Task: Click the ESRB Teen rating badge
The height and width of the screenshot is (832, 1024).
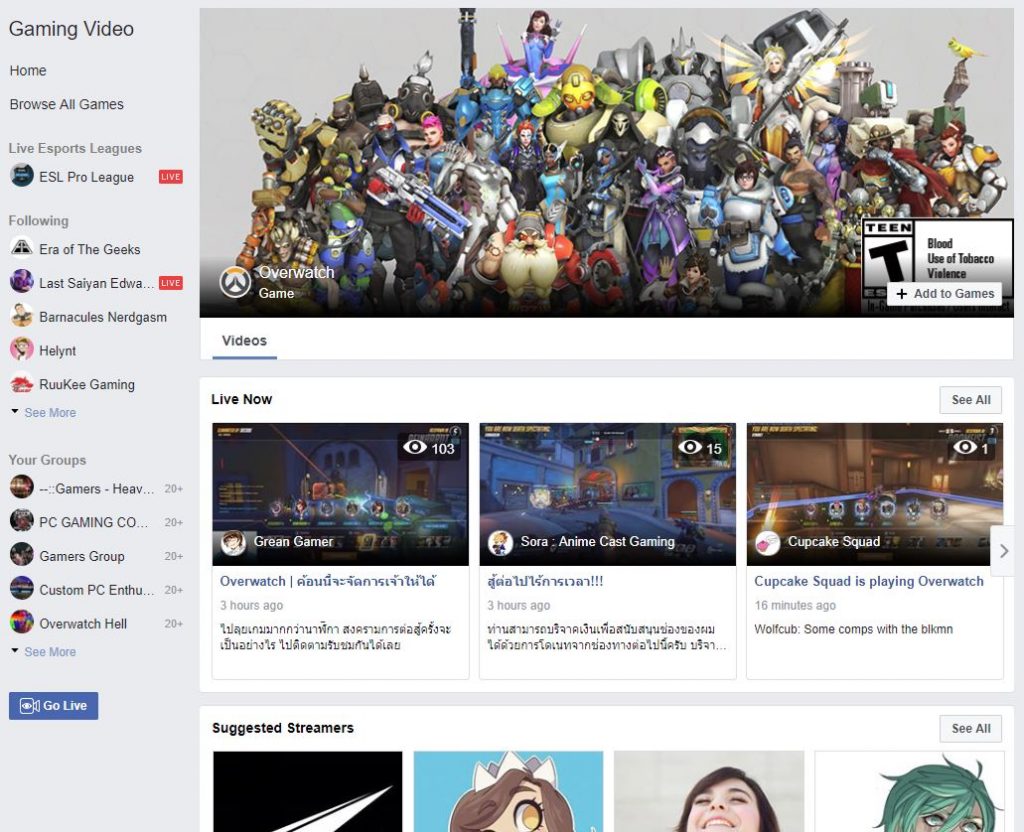Action: (938, 259)
